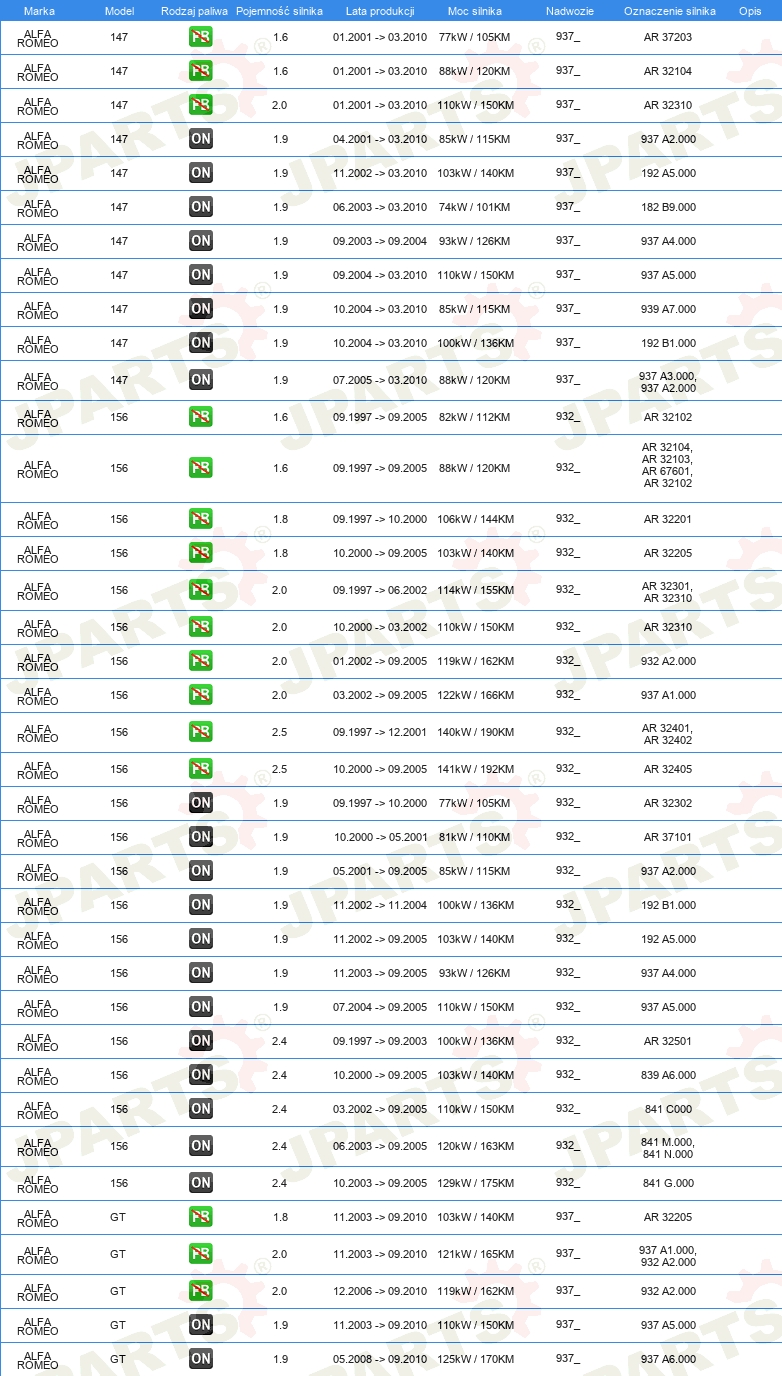782x1376 pixels.
Task: Click the petrol icon in the 147 AR 37203 row
Action: coord(201,38)
